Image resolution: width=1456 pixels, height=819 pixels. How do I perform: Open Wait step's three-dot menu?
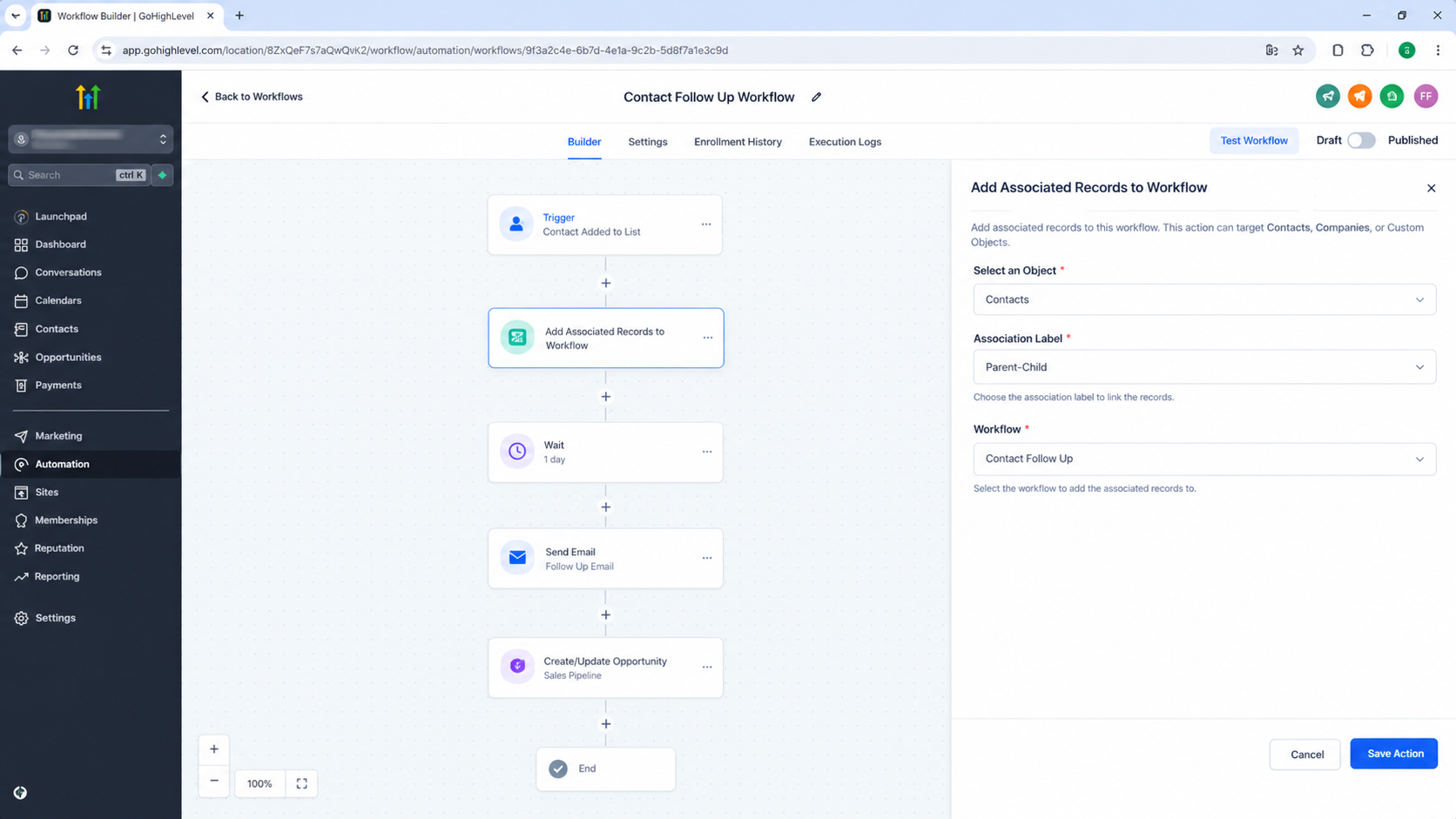click(x=707, y=452)
